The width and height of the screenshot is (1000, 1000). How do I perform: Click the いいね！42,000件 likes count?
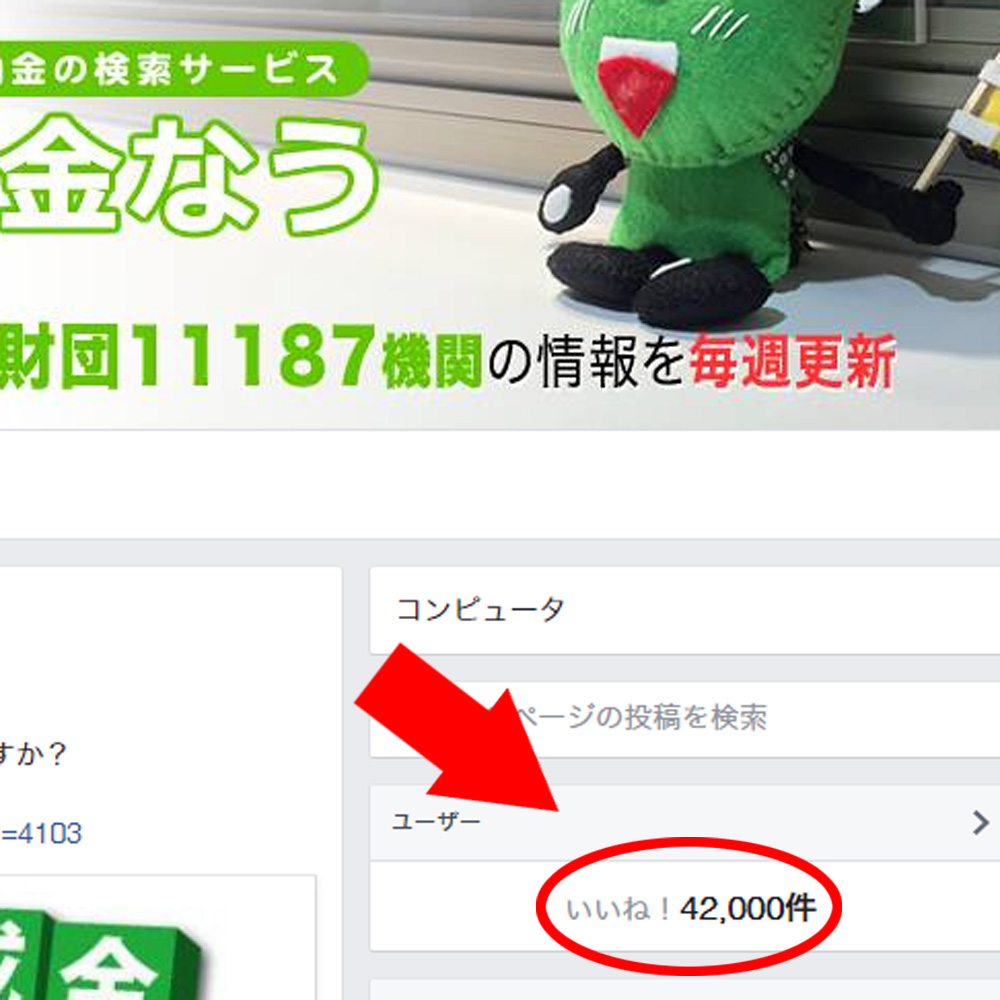pyautogui.click(x=691, y=908)
